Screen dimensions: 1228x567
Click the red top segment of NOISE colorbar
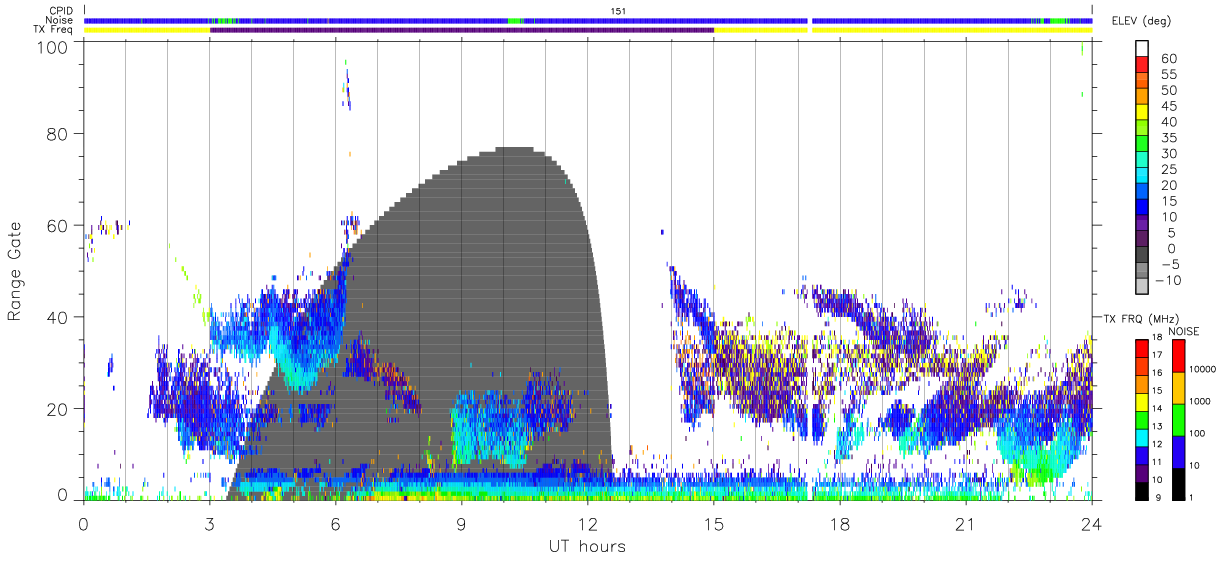coord(1178,355)
